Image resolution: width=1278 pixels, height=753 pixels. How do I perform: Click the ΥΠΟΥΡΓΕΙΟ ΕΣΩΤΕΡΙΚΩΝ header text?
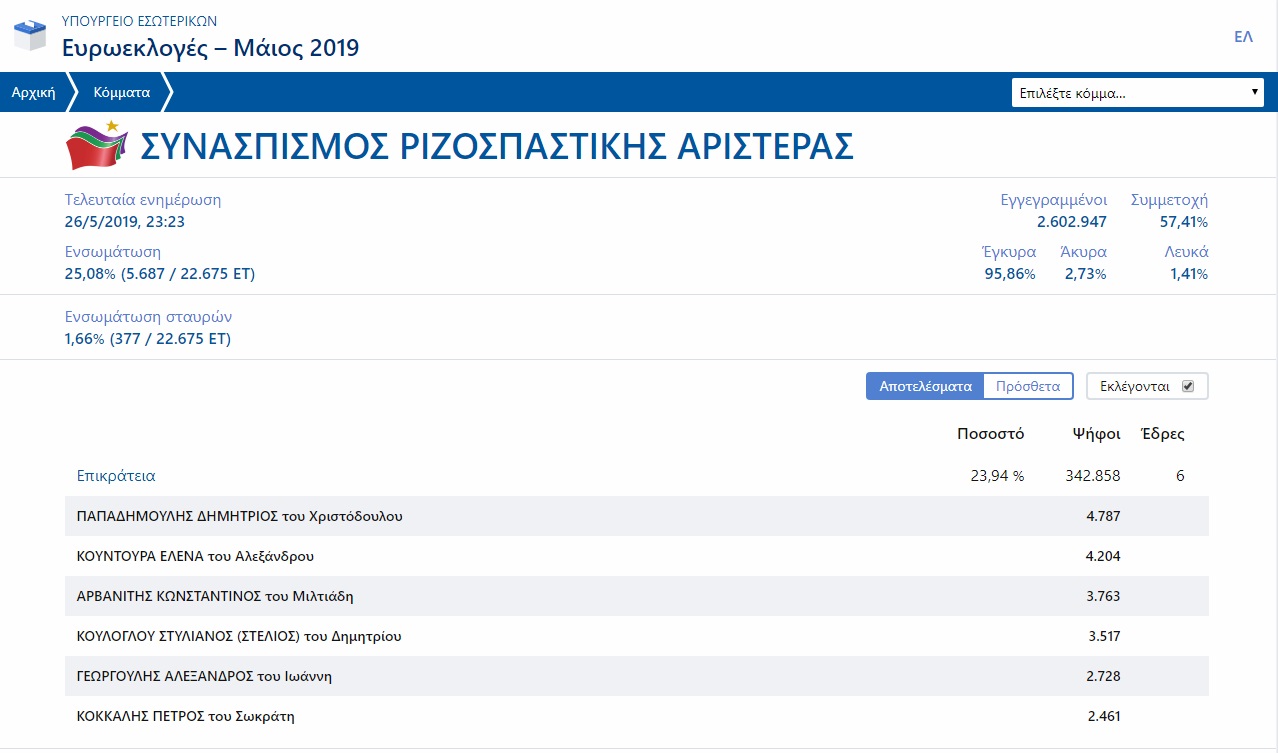tap(139, 20)
